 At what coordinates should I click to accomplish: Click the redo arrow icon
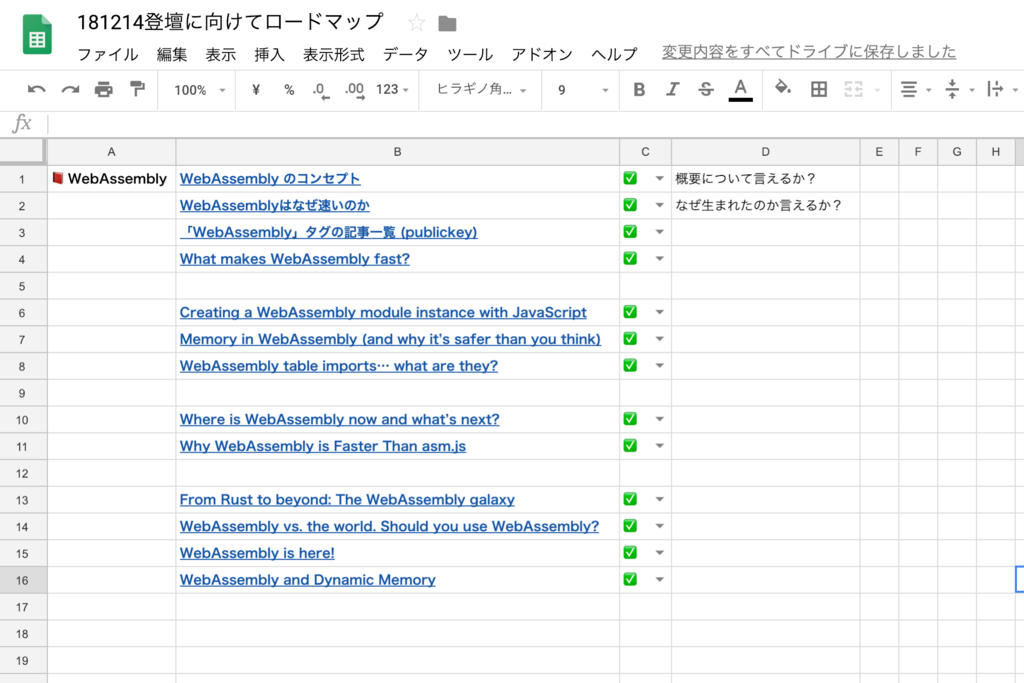coord(70,89)
